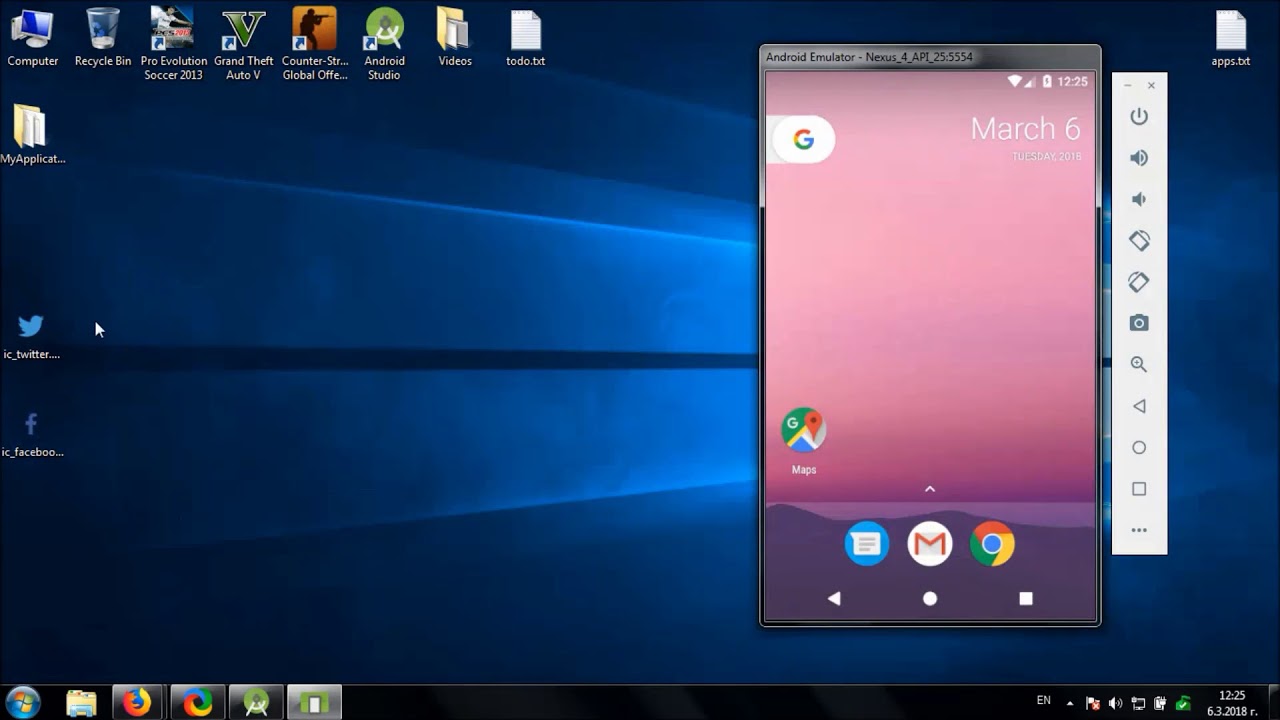Select Pro Evolution Soccer 2013 shortcut

click(x=173, y=43)
